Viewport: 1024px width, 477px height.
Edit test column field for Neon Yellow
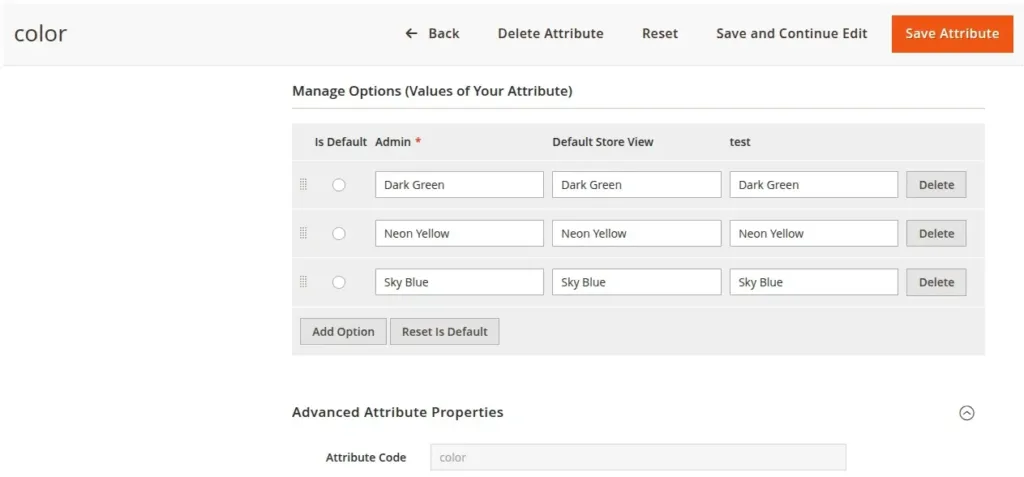(x=814, y=233)
